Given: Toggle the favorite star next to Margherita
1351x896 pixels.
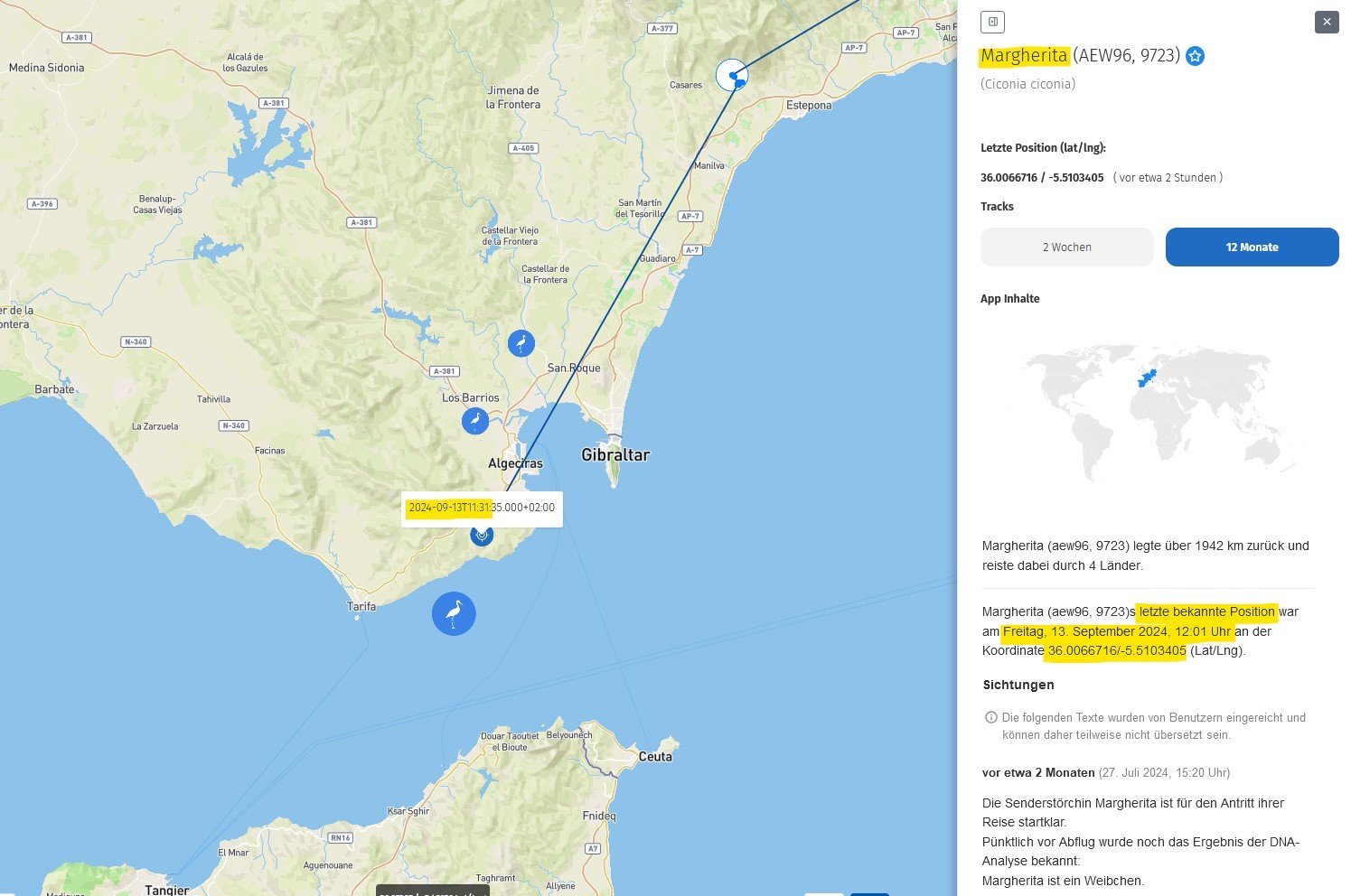Looking at the screenshot, I should 1195,56.
